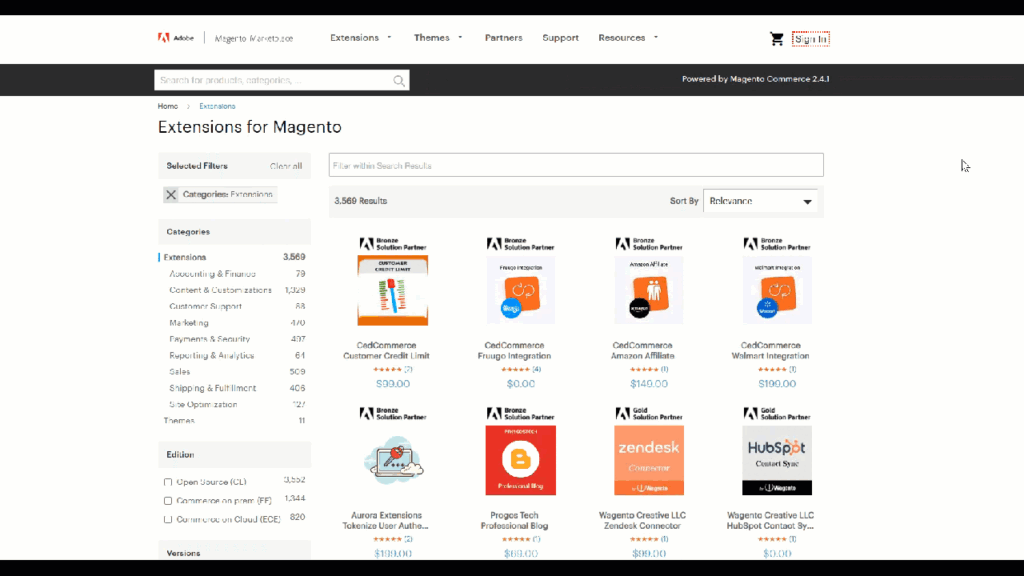The image size is (1024, 576).
Task: Expand the Themes navigation menu
Action: (x=438, y=38)
